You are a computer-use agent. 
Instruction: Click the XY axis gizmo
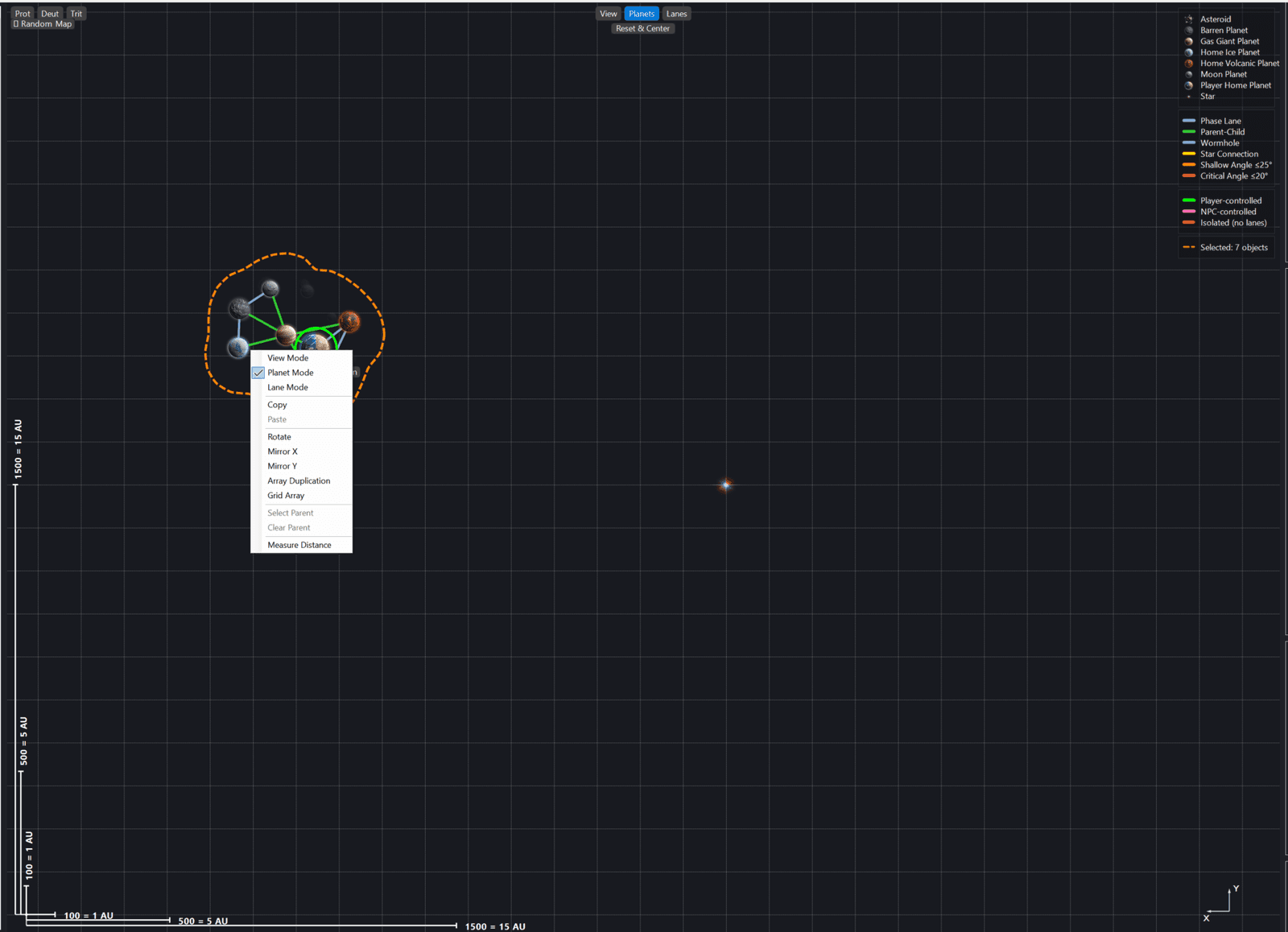click(x=1221, y=902)
